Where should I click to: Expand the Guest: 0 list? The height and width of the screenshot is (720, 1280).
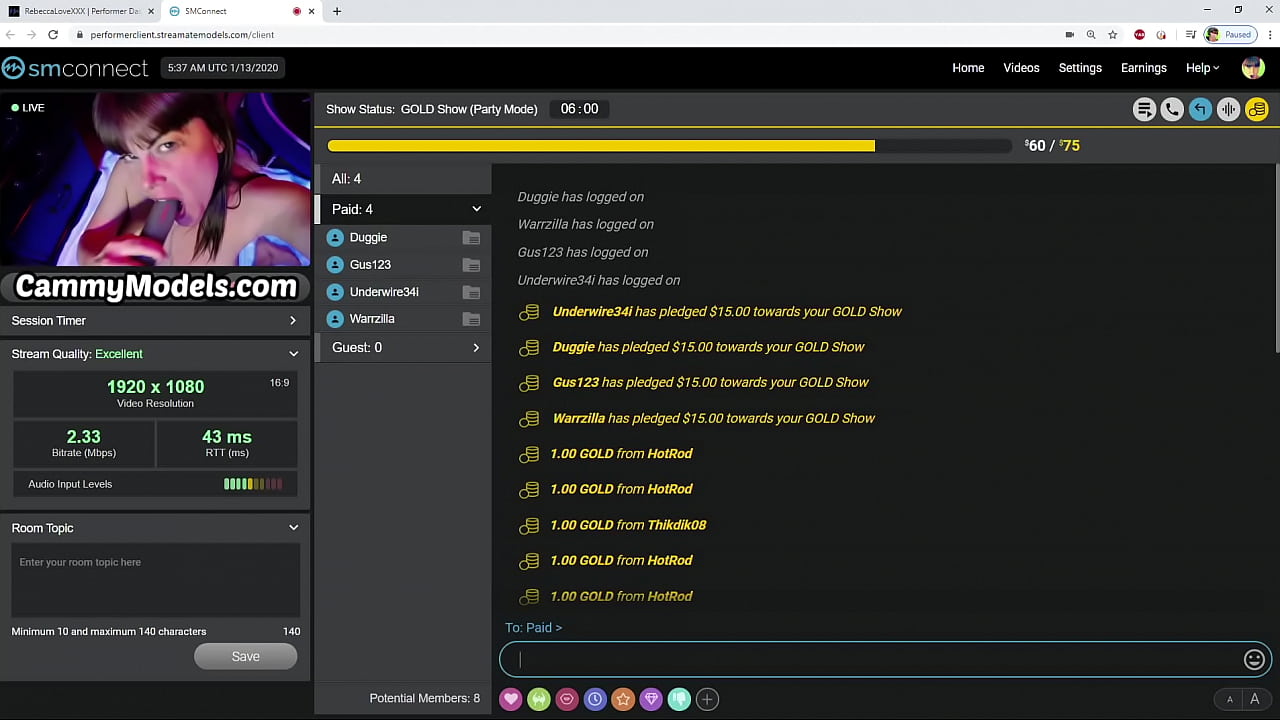475,348
